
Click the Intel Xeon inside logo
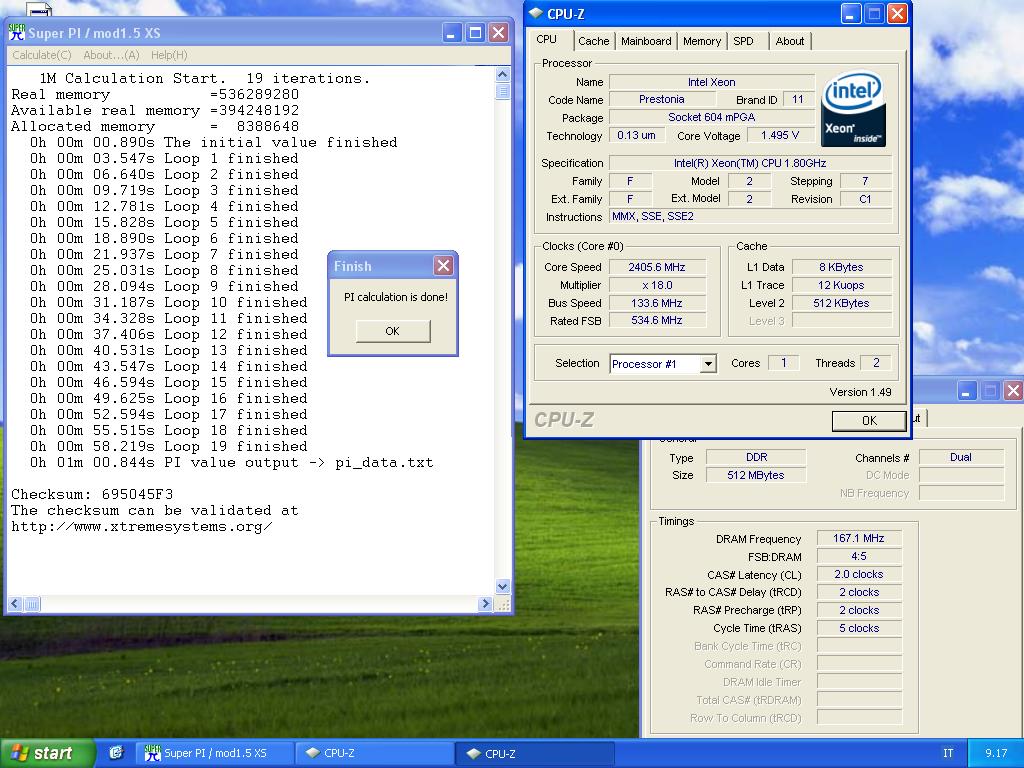(x=854, y=108)
